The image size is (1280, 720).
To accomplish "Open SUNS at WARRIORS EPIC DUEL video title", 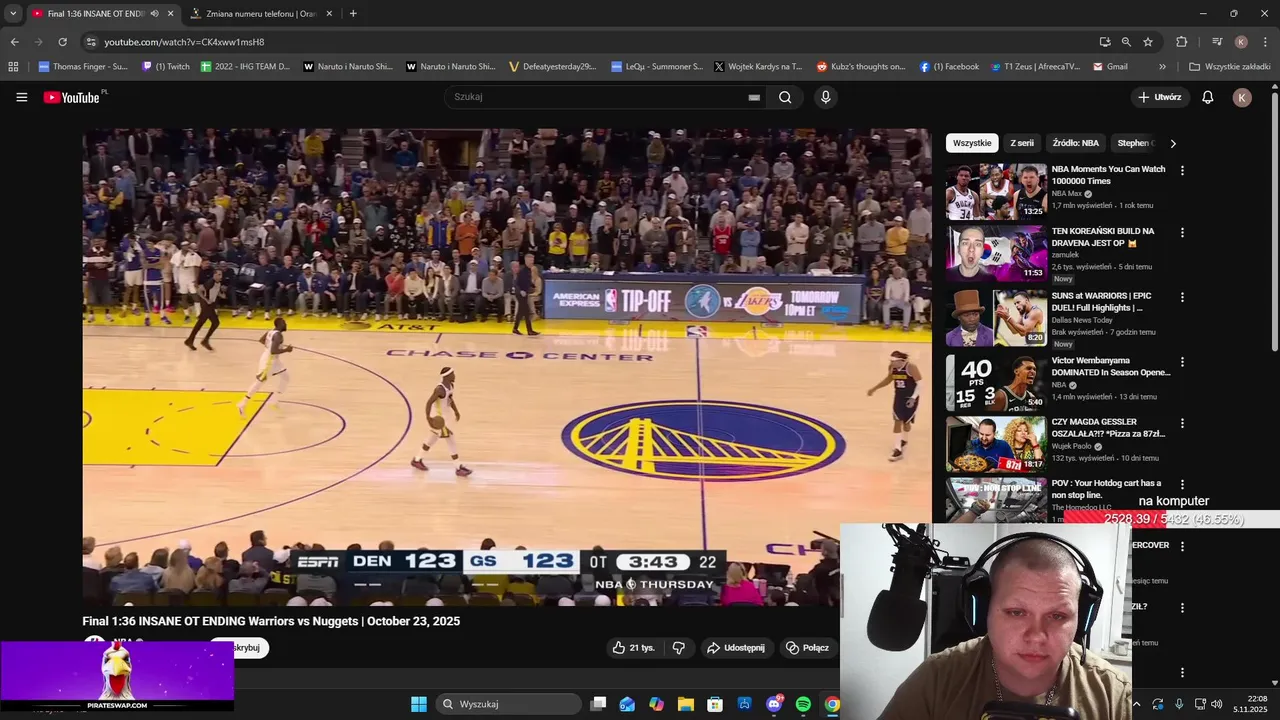I will (1101, 302).
